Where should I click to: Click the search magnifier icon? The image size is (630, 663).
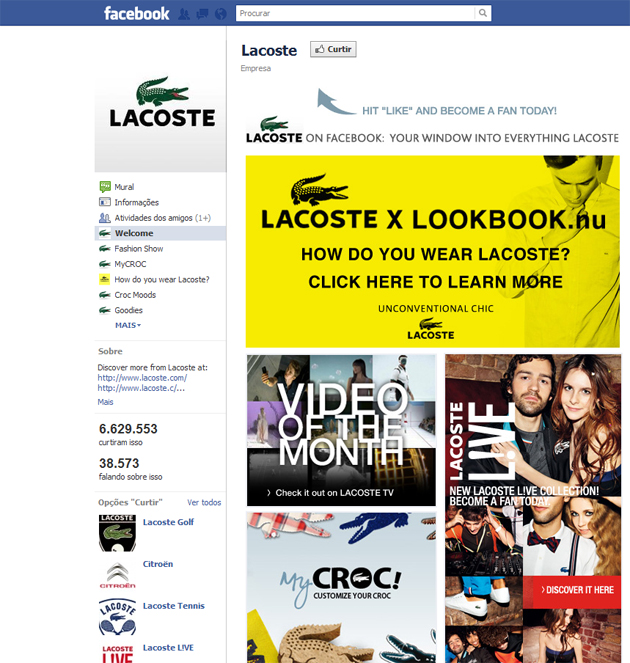[x=482, y=13]
